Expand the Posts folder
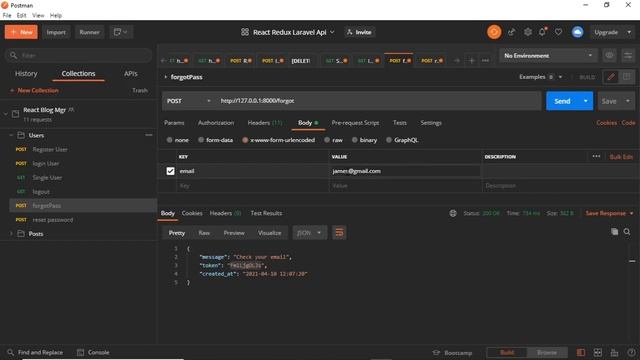 11,233
